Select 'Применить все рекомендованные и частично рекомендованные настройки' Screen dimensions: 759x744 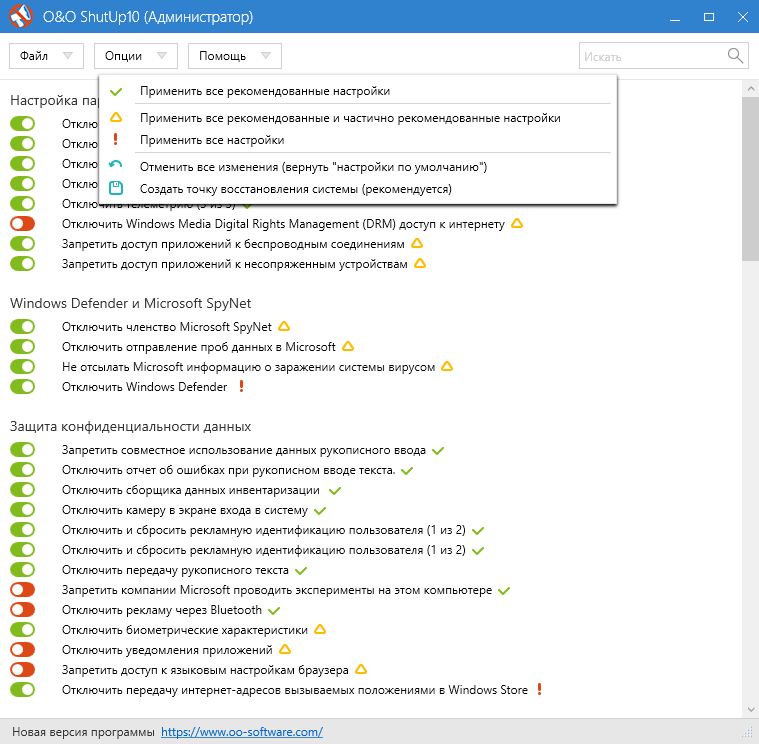point(350,118)
